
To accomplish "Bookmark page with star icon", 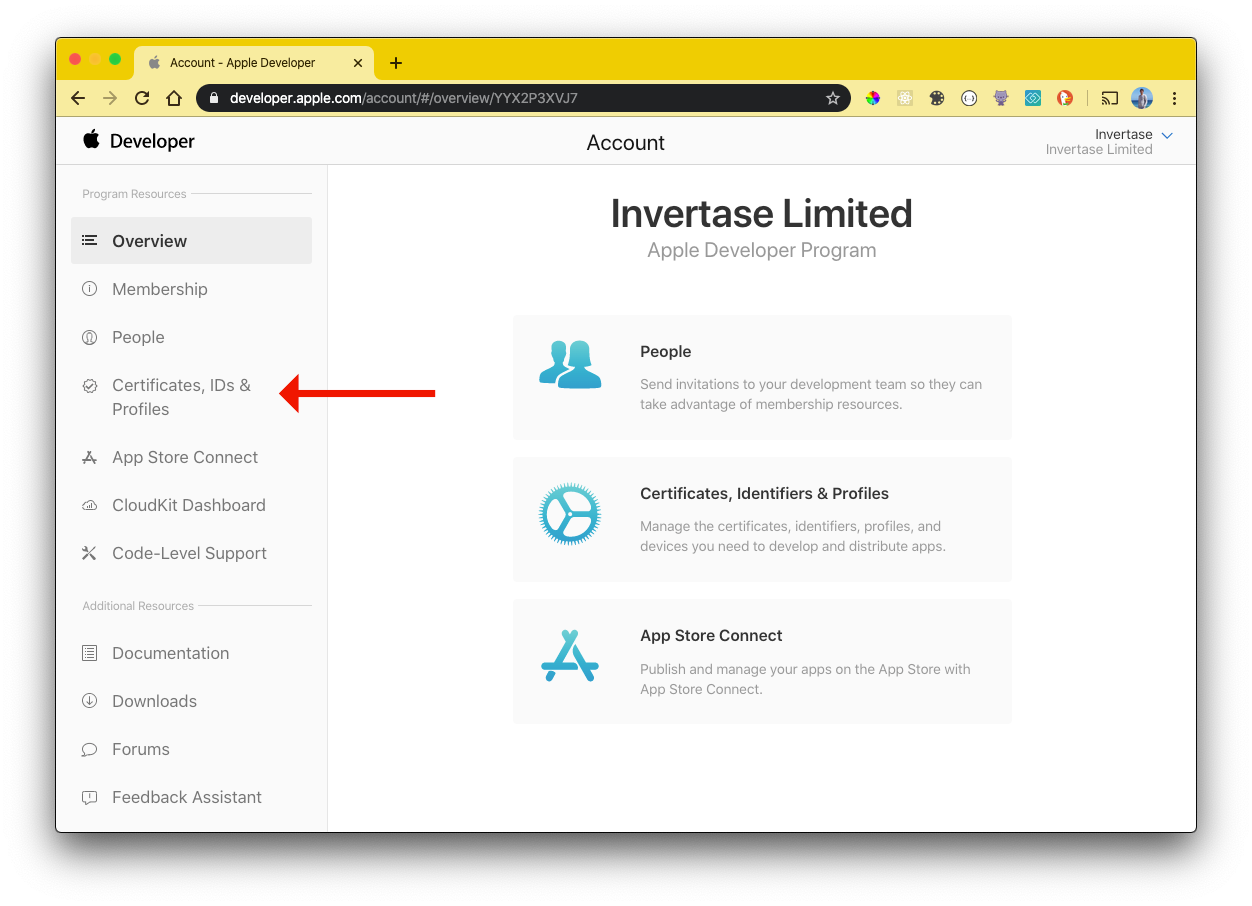I will [x=832, y=98].
